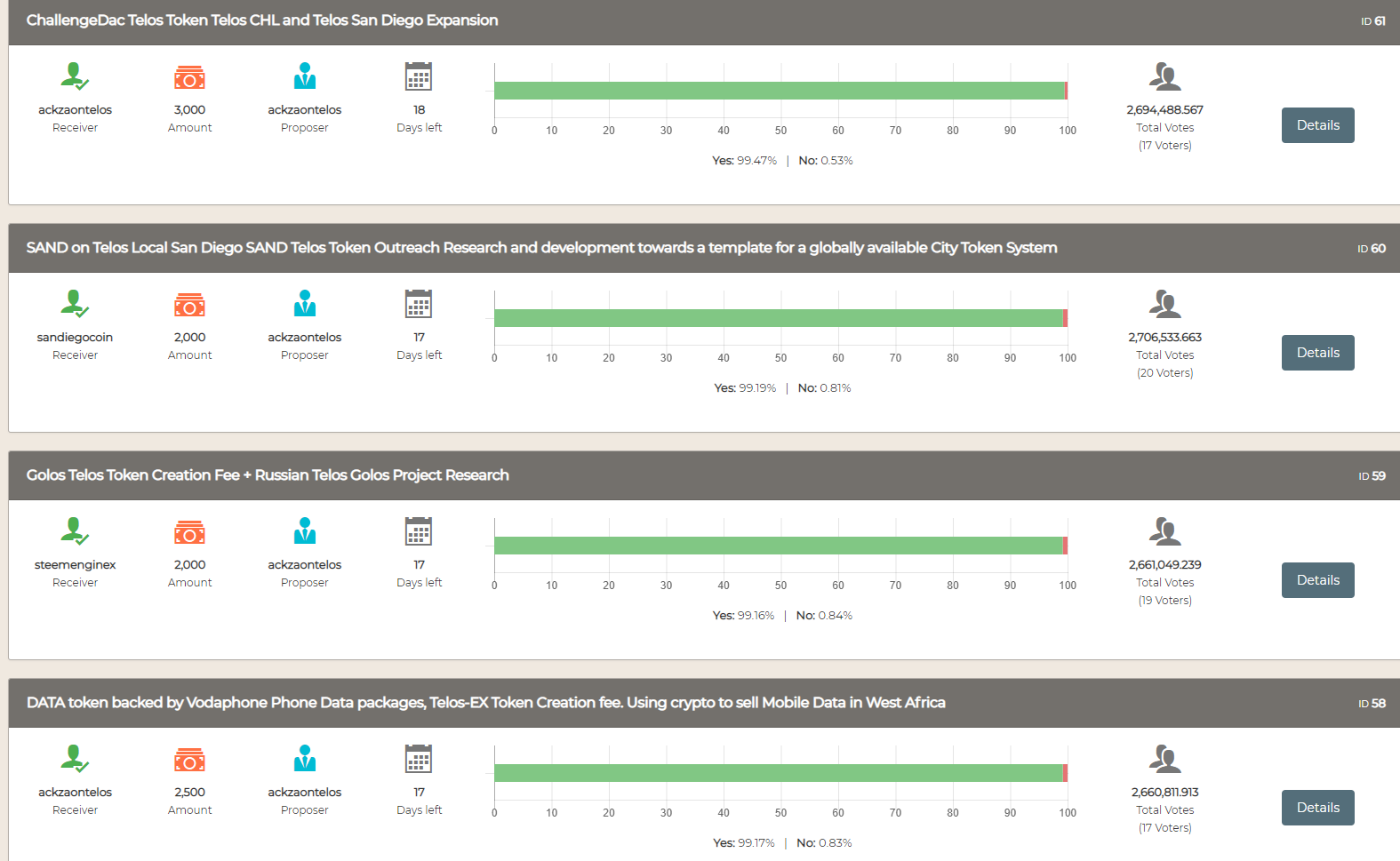This screenshot has width=1400, height=861.
Task: Click the voters icon in proposal ID 61
Action: click(x=1164, y=76)
